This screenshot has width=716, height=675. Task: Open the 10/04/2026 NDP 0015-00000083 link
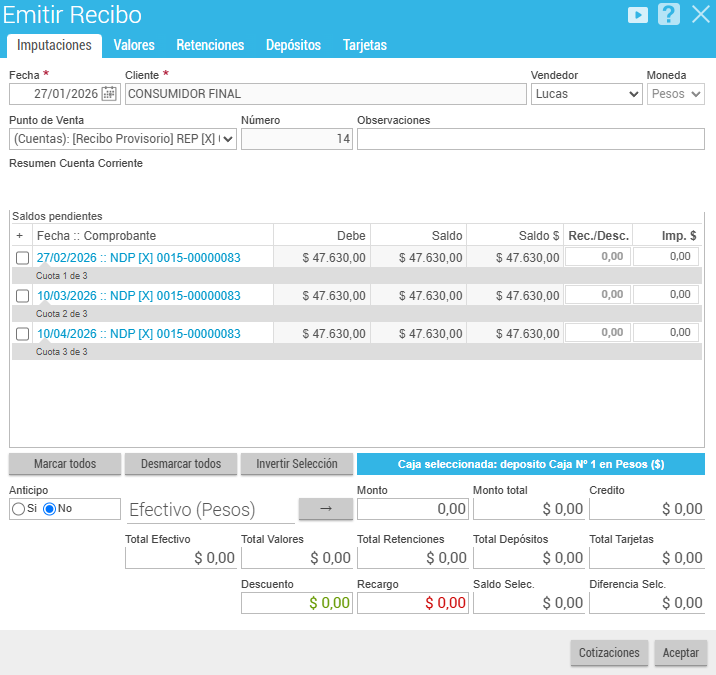pos(138,334)
